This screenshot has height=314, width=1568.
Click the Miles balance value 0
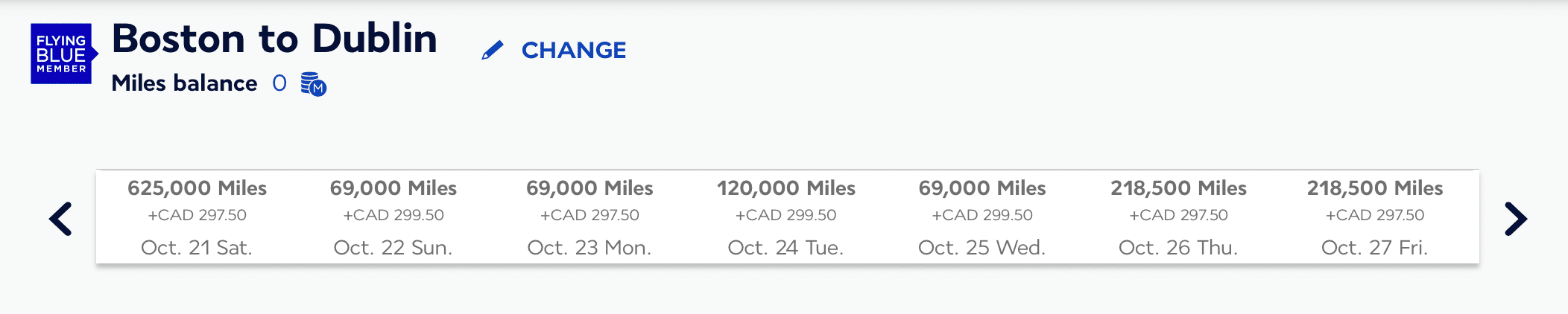(x=279, y=83)
